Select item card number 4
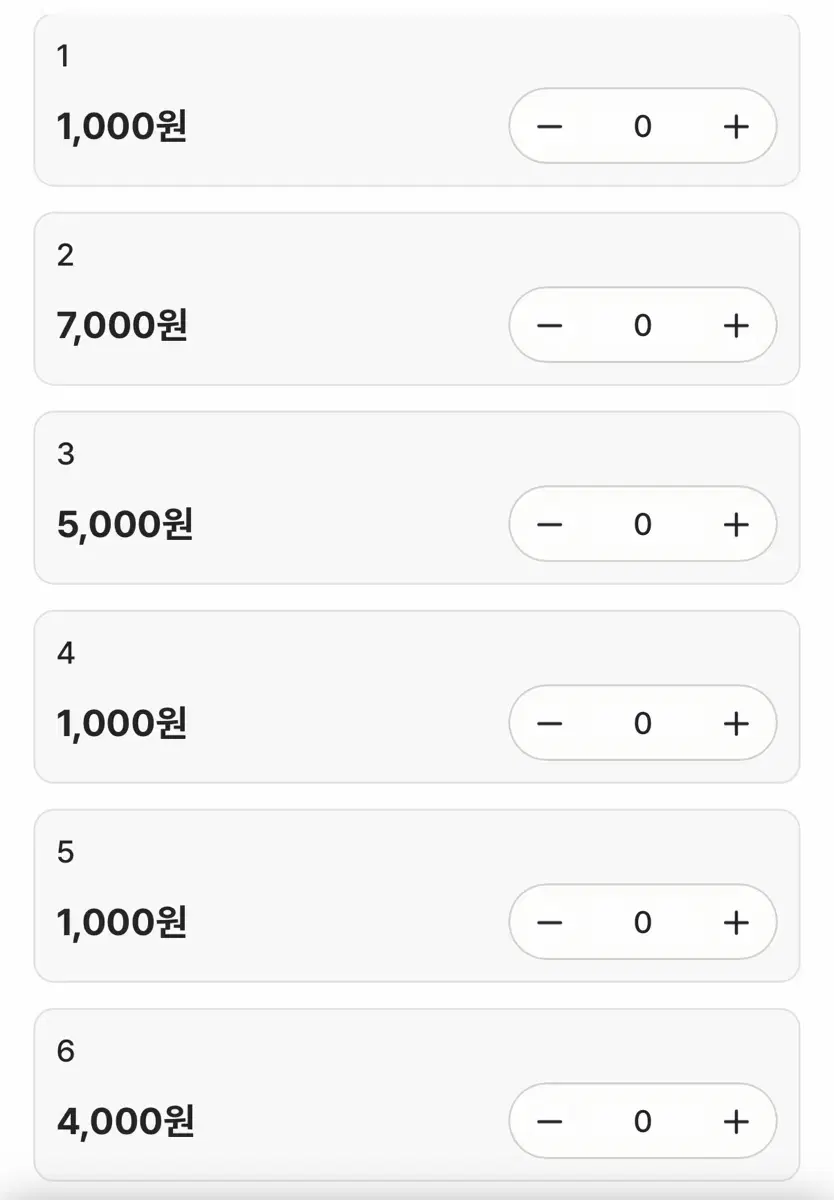 (417, 697)
